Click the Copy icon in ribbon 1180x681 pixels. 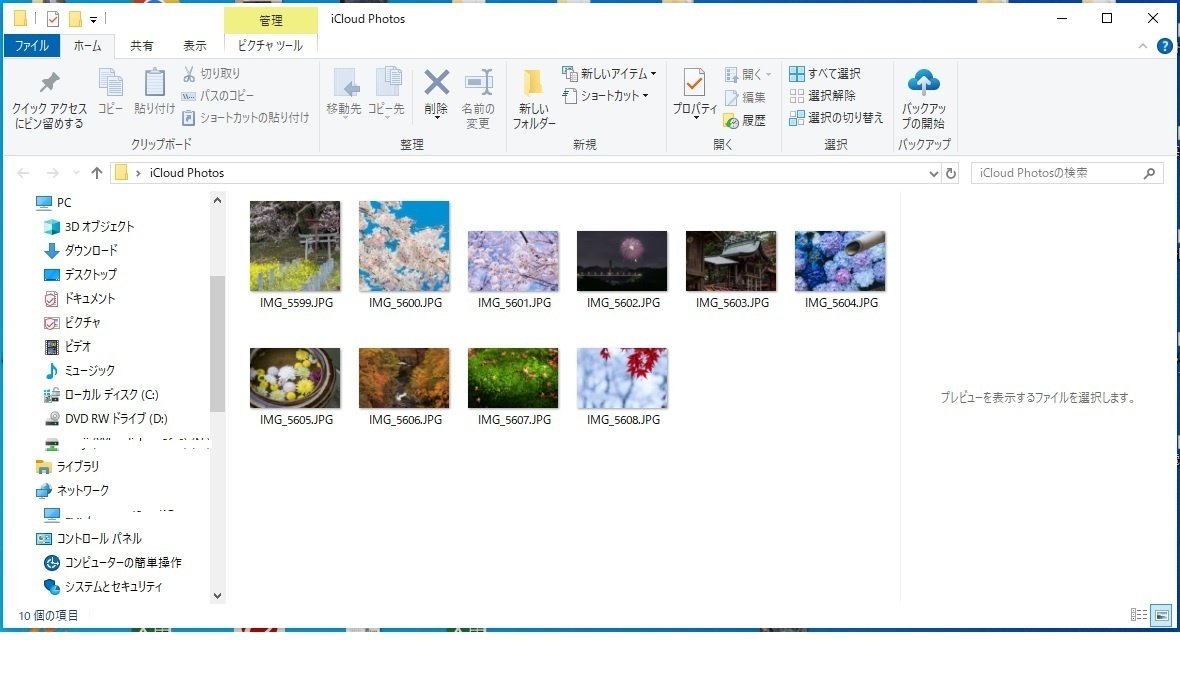pos(111,92)
